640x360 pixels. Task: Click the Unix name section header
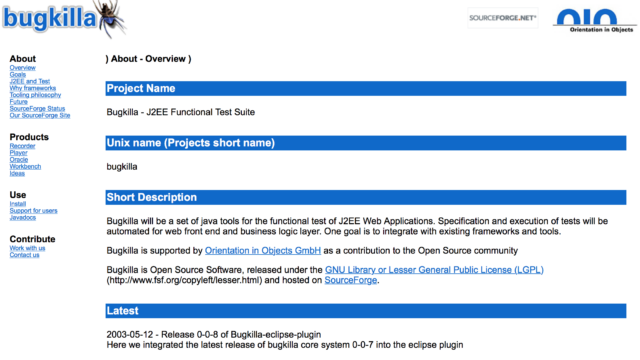click(366, 143)
